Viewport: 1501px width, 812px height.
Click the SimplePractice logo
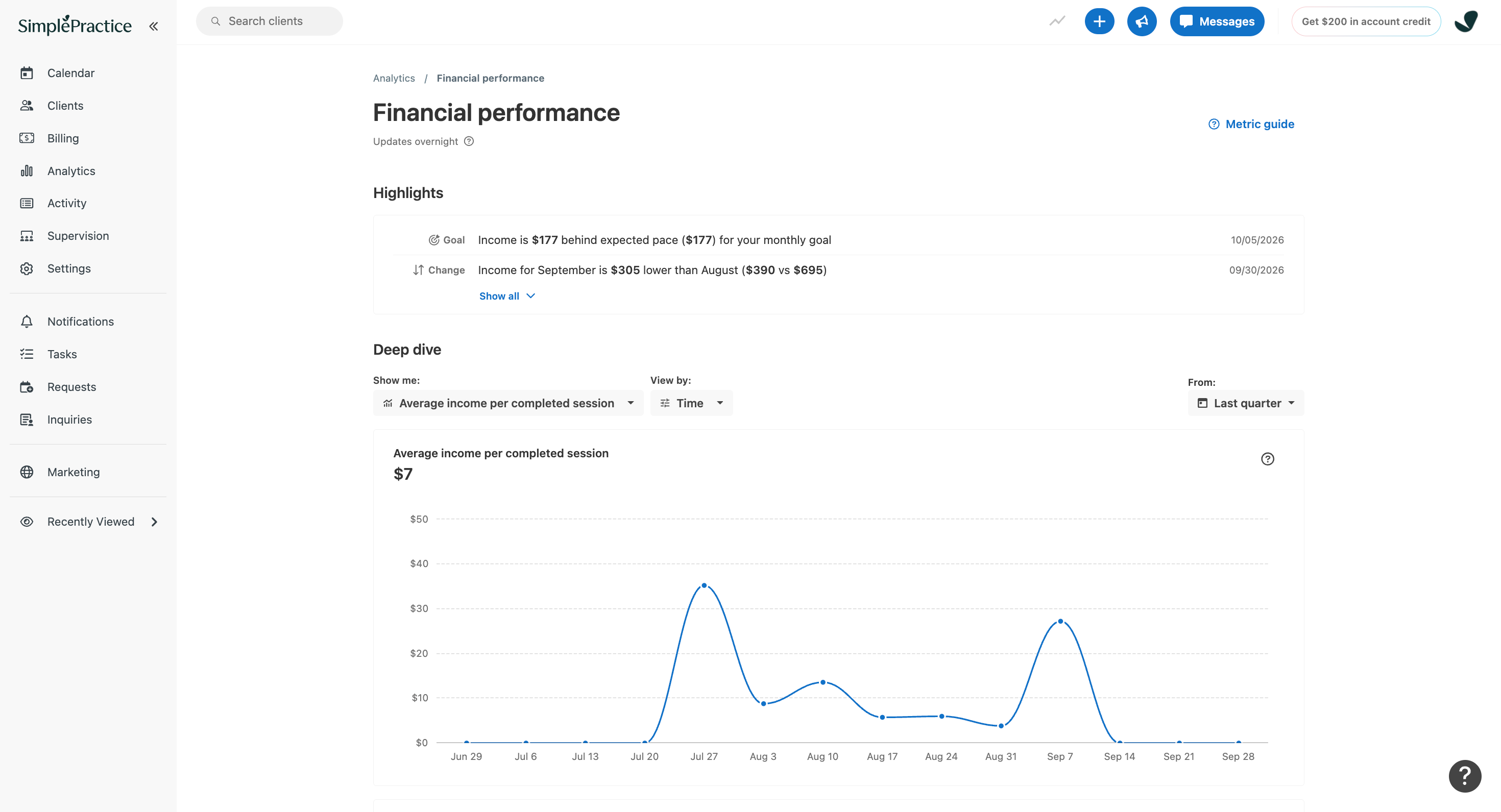(75, 25)
